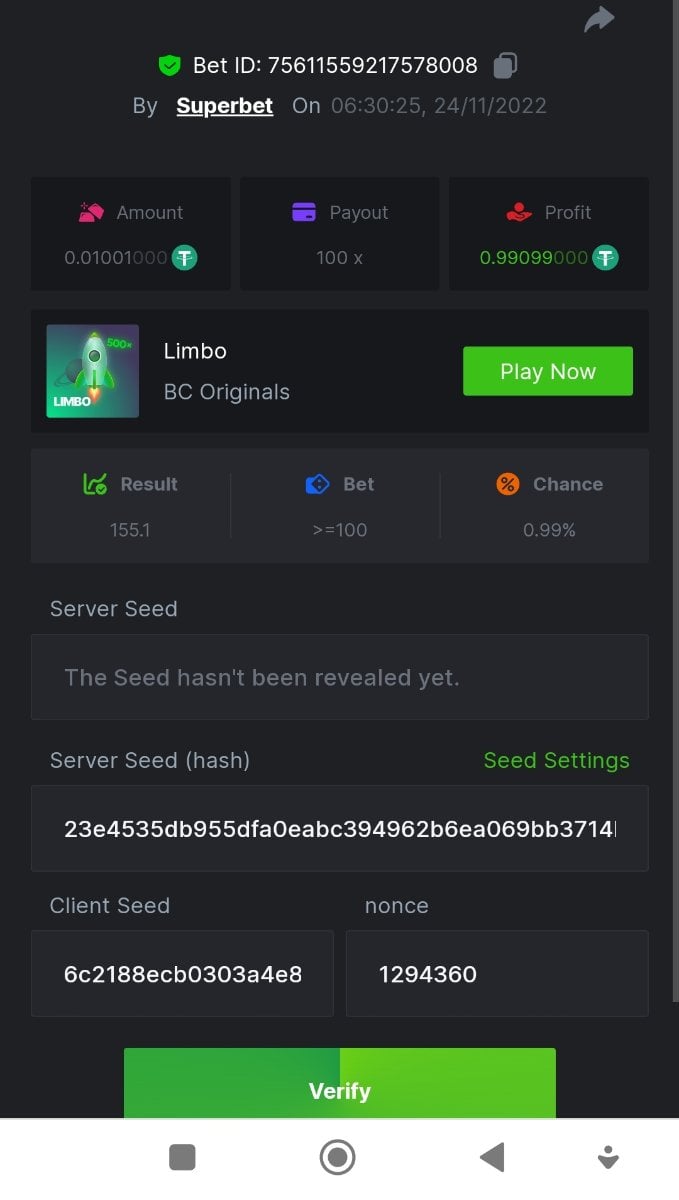Click the purple Payout card icon
Screen dimensions: 679x1200
304,212
